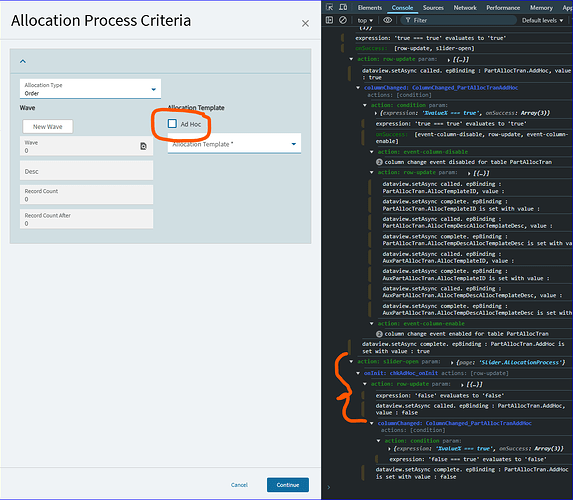Open the Wave search document icon

click(x=143, y=146)
